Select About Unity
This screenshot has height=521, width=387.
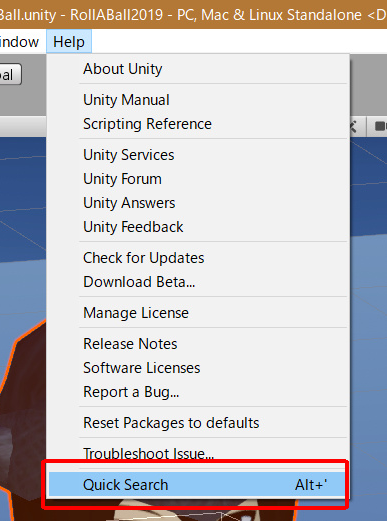[x=198, y=69]
